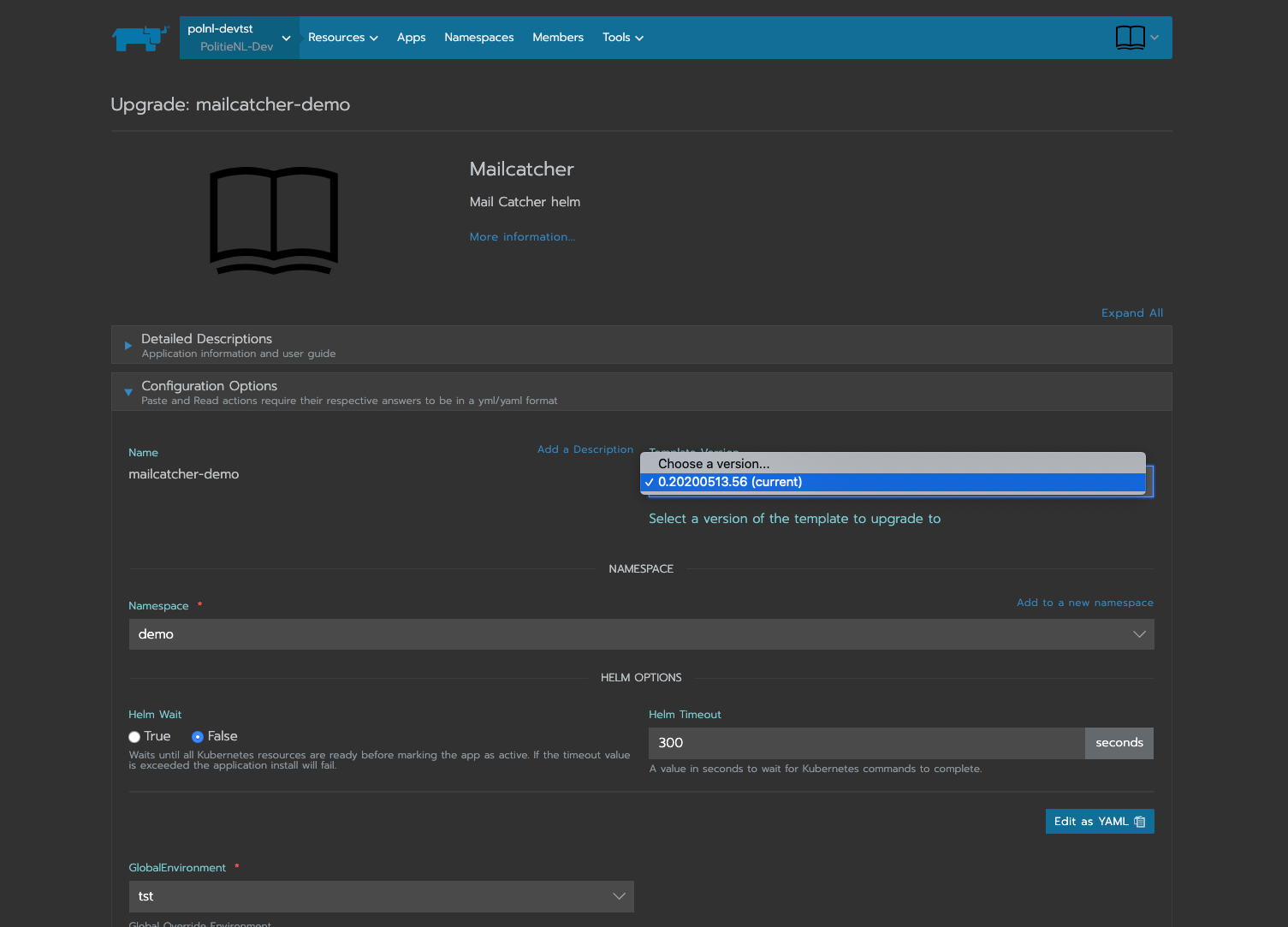Click the Upgrade: mailcatcher-demo heading
The image size is (1288, 927).
230,104
